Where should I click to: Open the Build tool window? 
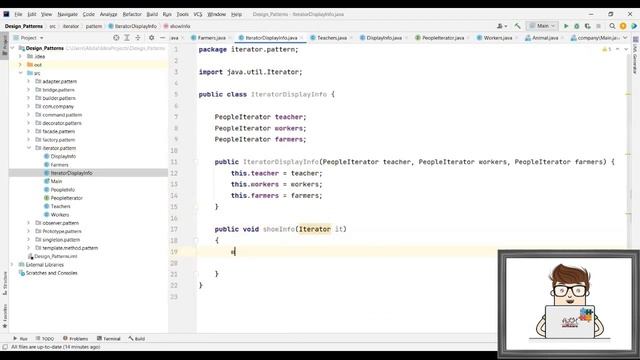coord(137,339)
